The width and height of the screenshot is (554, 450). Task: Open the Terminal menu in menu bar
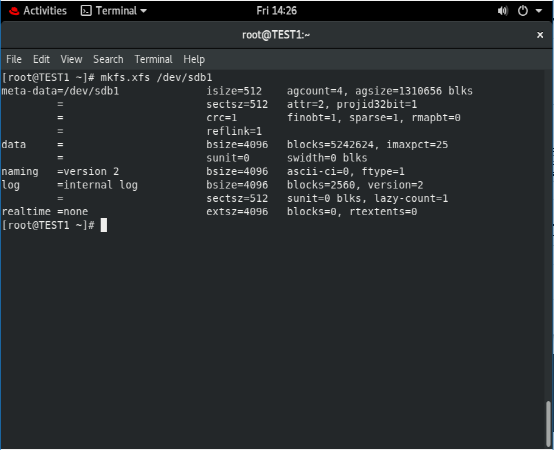pyautogui.click(x=153, y=59)
